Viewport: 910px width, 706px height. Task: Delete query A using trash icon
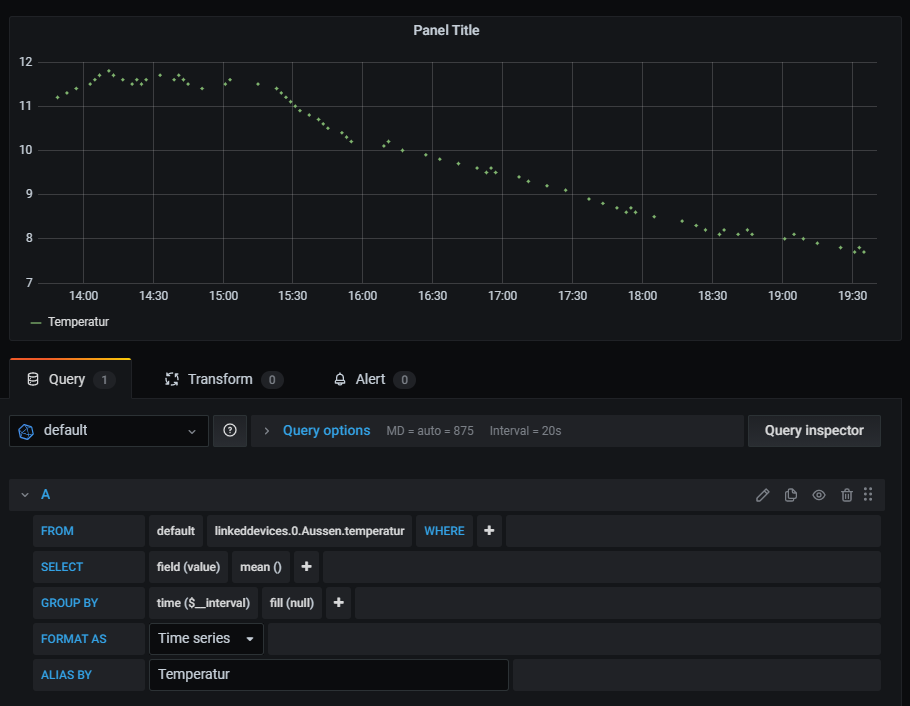click(x=847, y=495)
